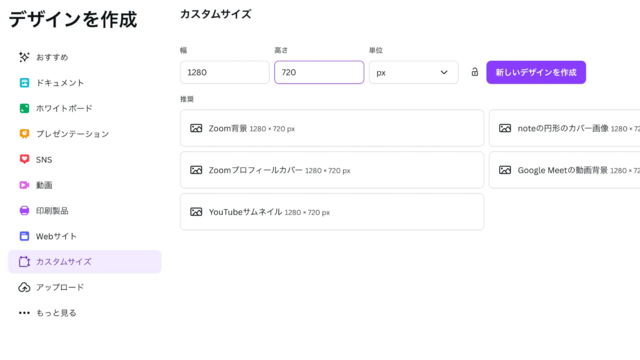Choose the noteの円形のカバー画像 preset
Screen dimensions: 640x360
[x=564, y=128]
